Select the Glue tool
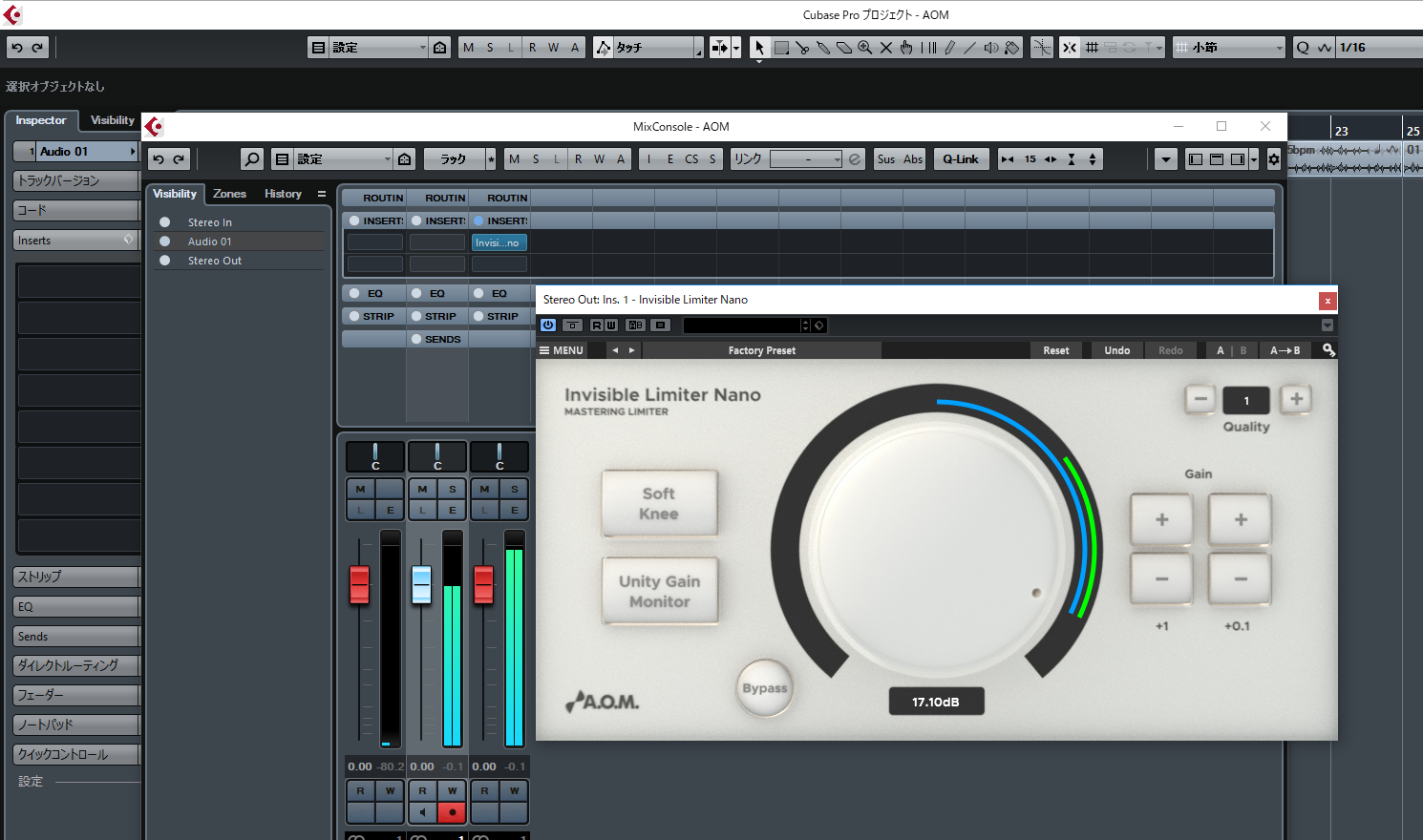 tap(823, 47)
